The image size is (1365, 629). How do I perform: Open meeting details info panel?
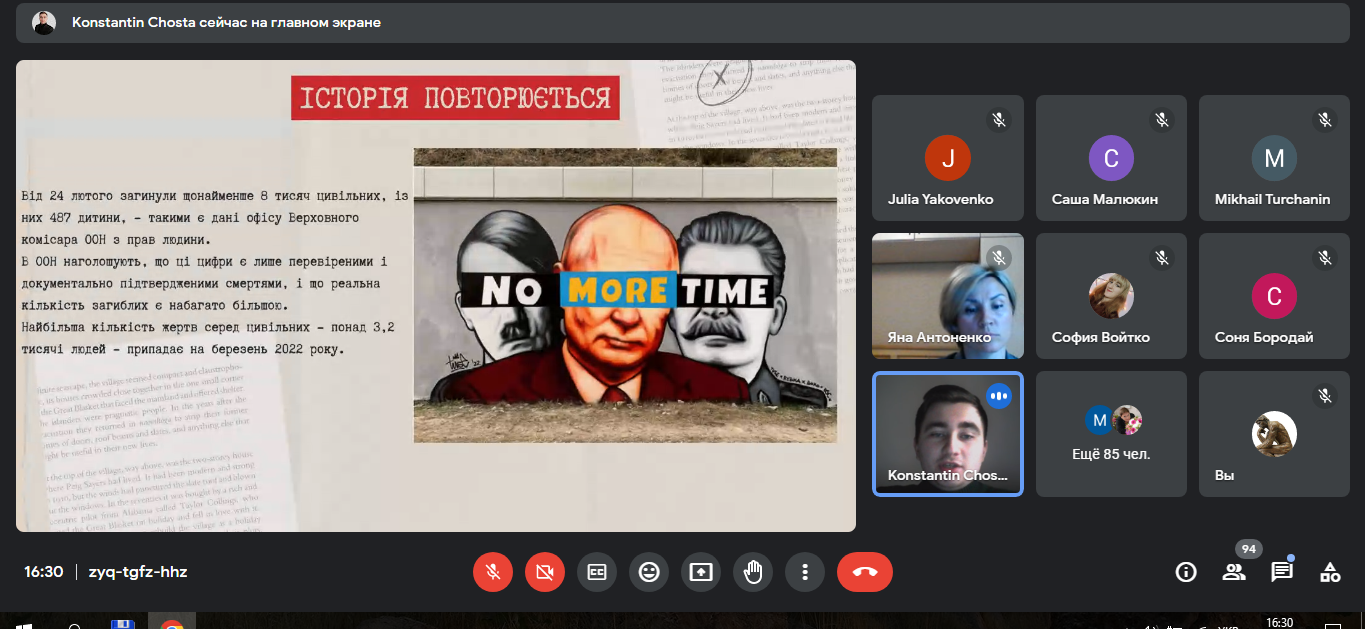click(1186, 572)
